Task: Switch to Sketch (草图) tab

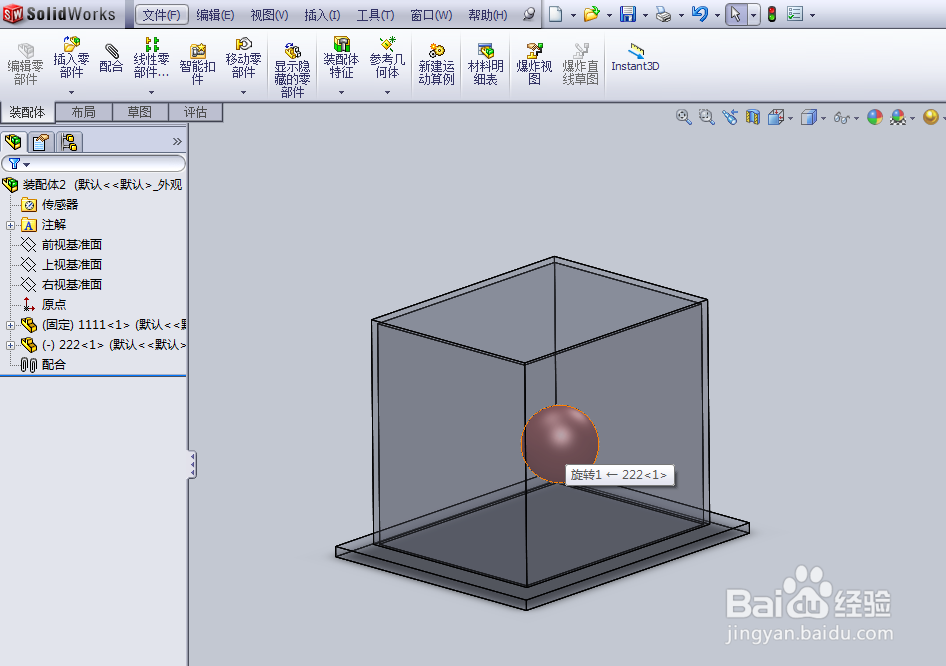Action: 139,112
